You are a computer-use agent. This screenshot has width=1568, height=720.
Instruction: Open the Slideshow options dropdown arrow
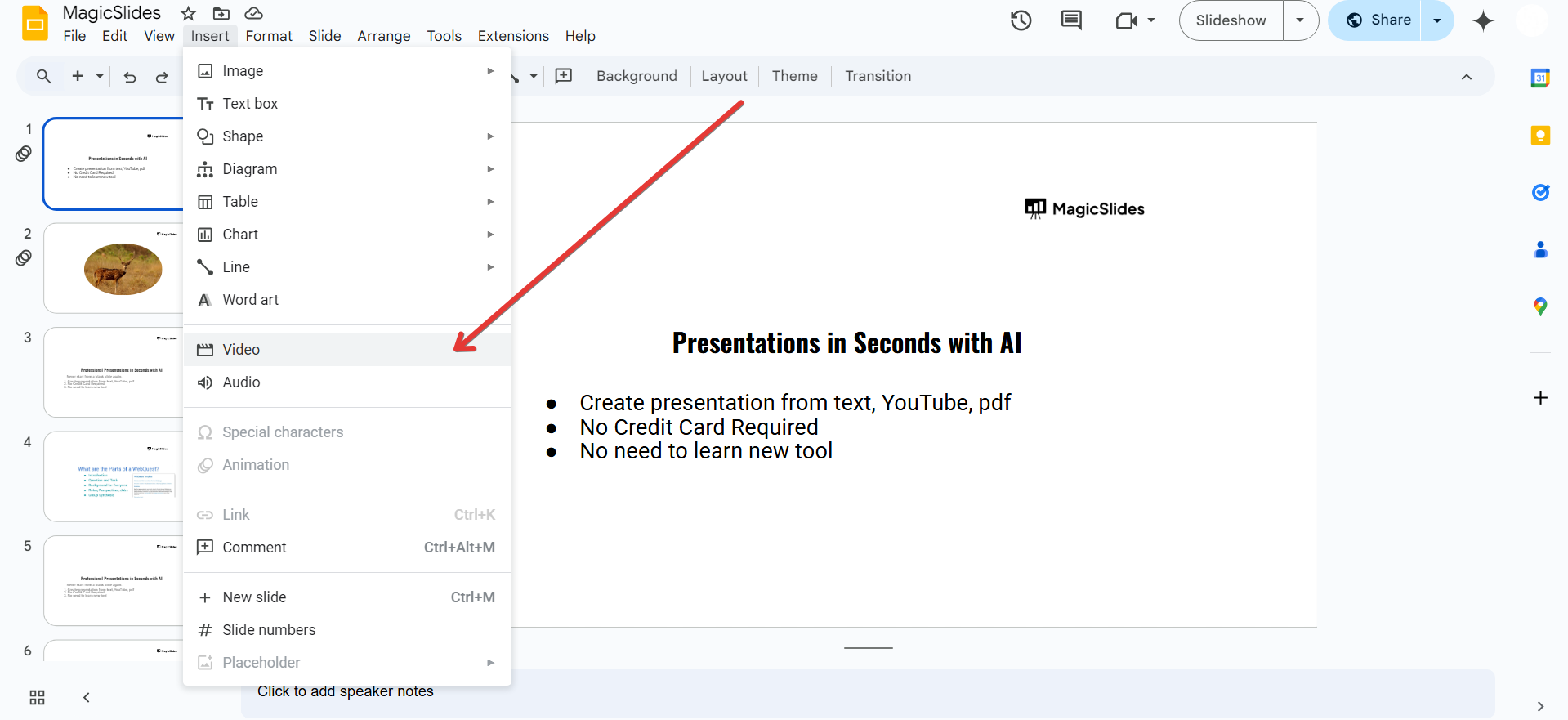(x=1300, y=20)
